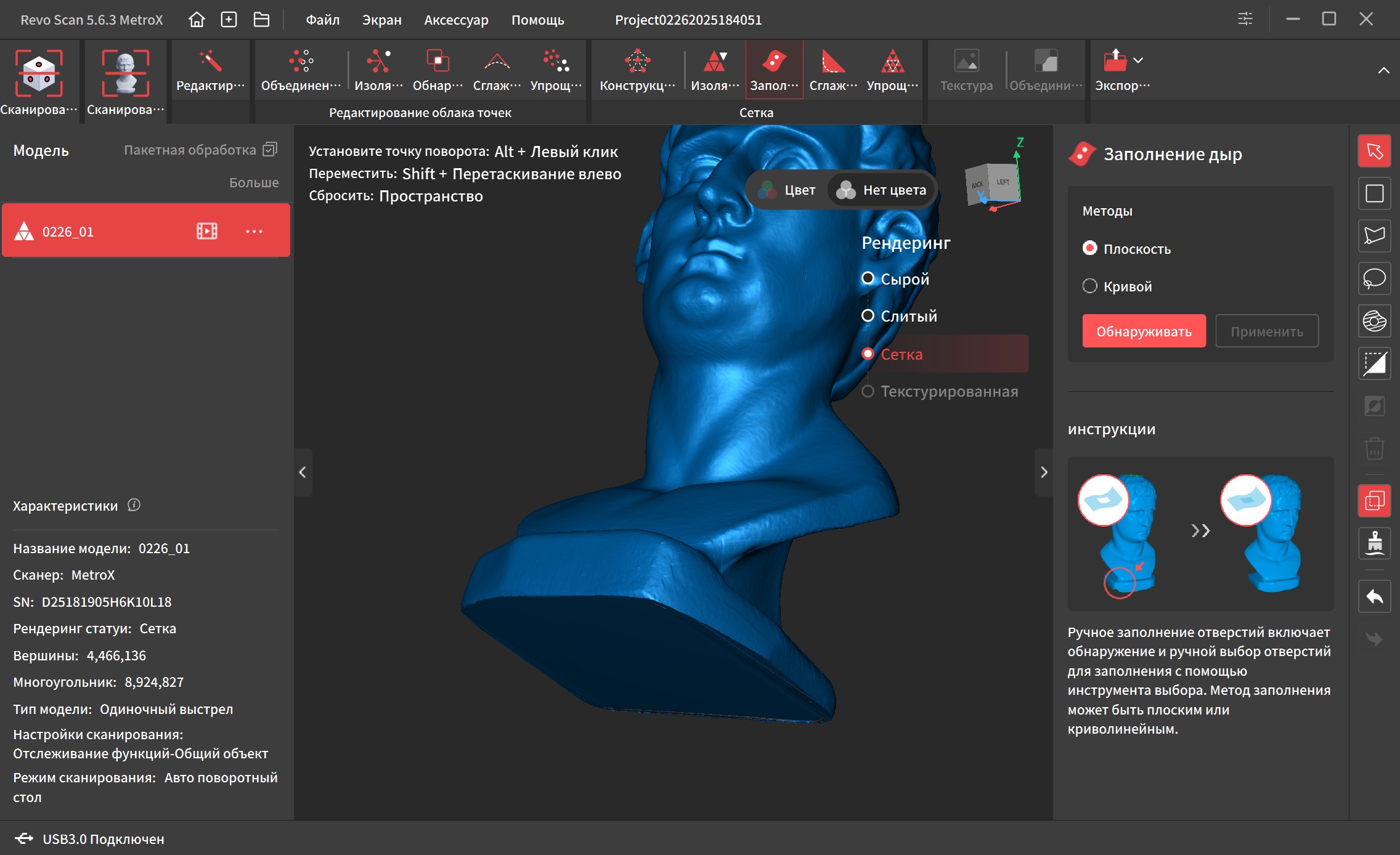Expand the Экспорт dropdown arrow

pyautogui.click(x=1138, y=60)
